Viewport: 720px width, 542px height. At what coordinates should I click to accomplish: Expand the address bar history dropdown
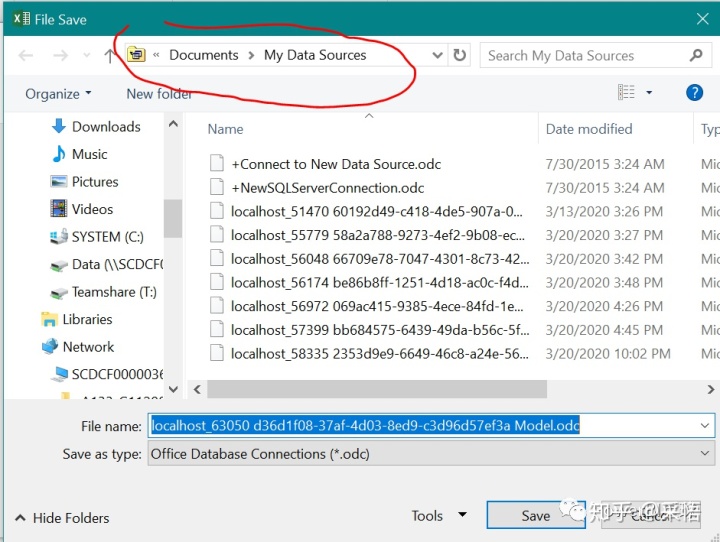tap(438, 56)
